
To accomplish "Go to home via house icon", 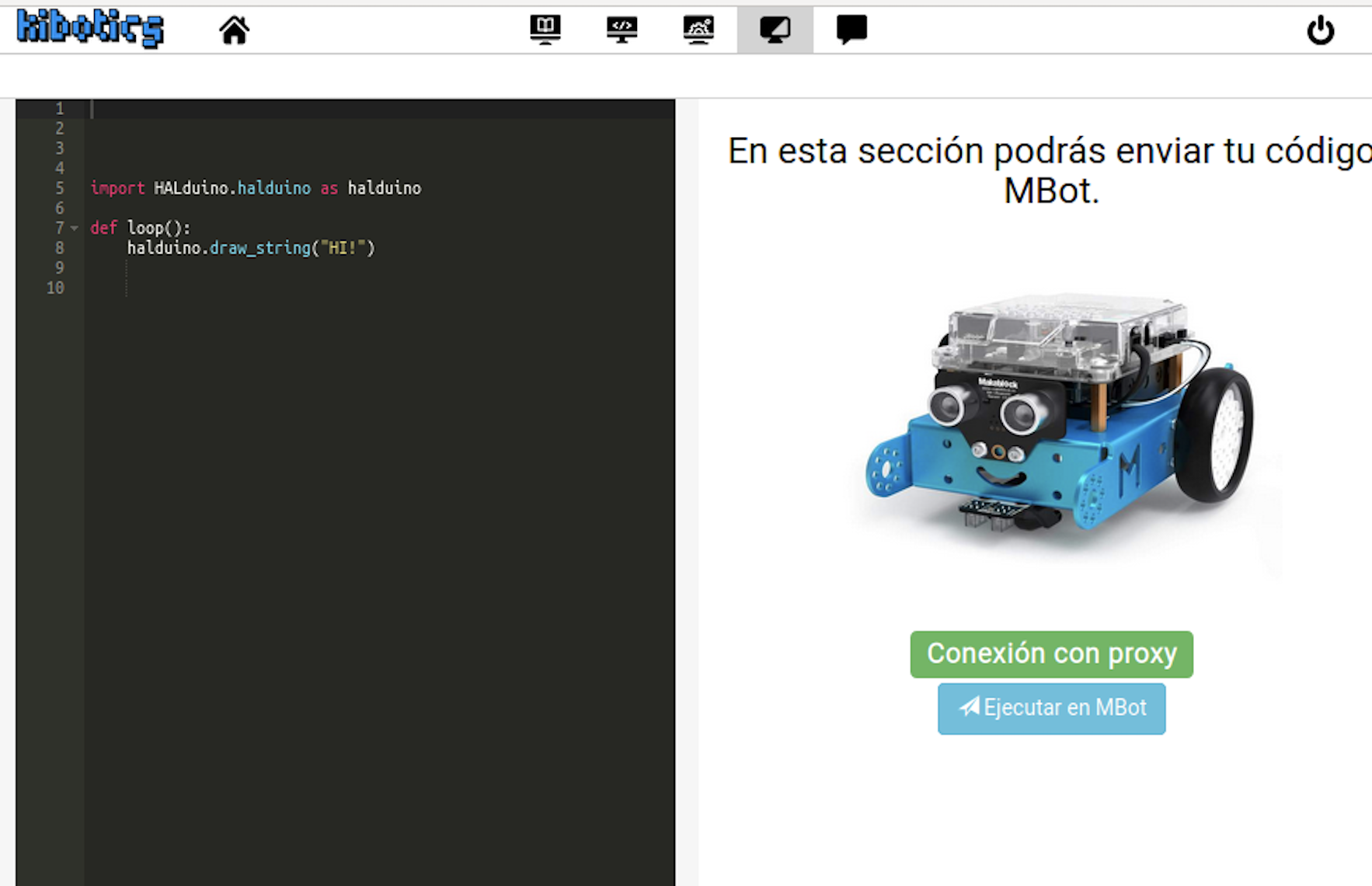I will coord(234,30).
